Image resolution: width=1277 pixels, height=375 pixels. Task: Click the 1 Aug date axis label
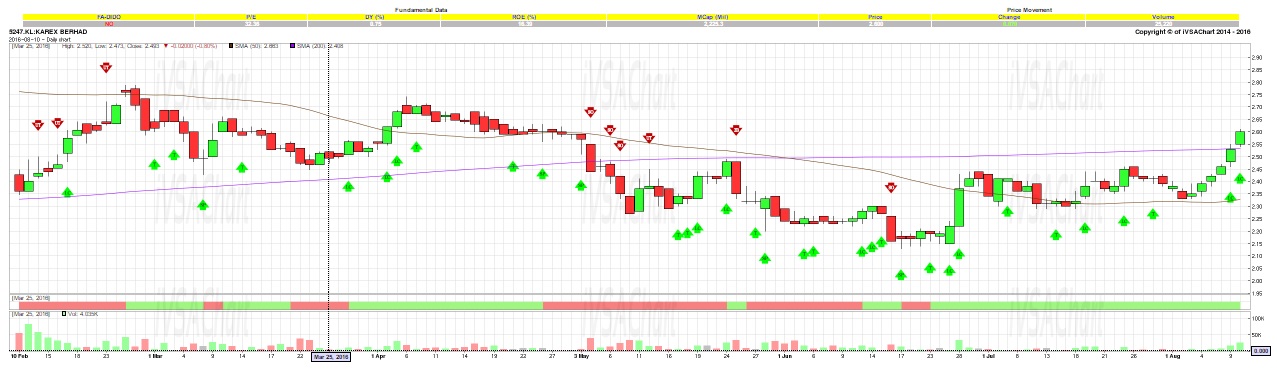point(1174,355)
